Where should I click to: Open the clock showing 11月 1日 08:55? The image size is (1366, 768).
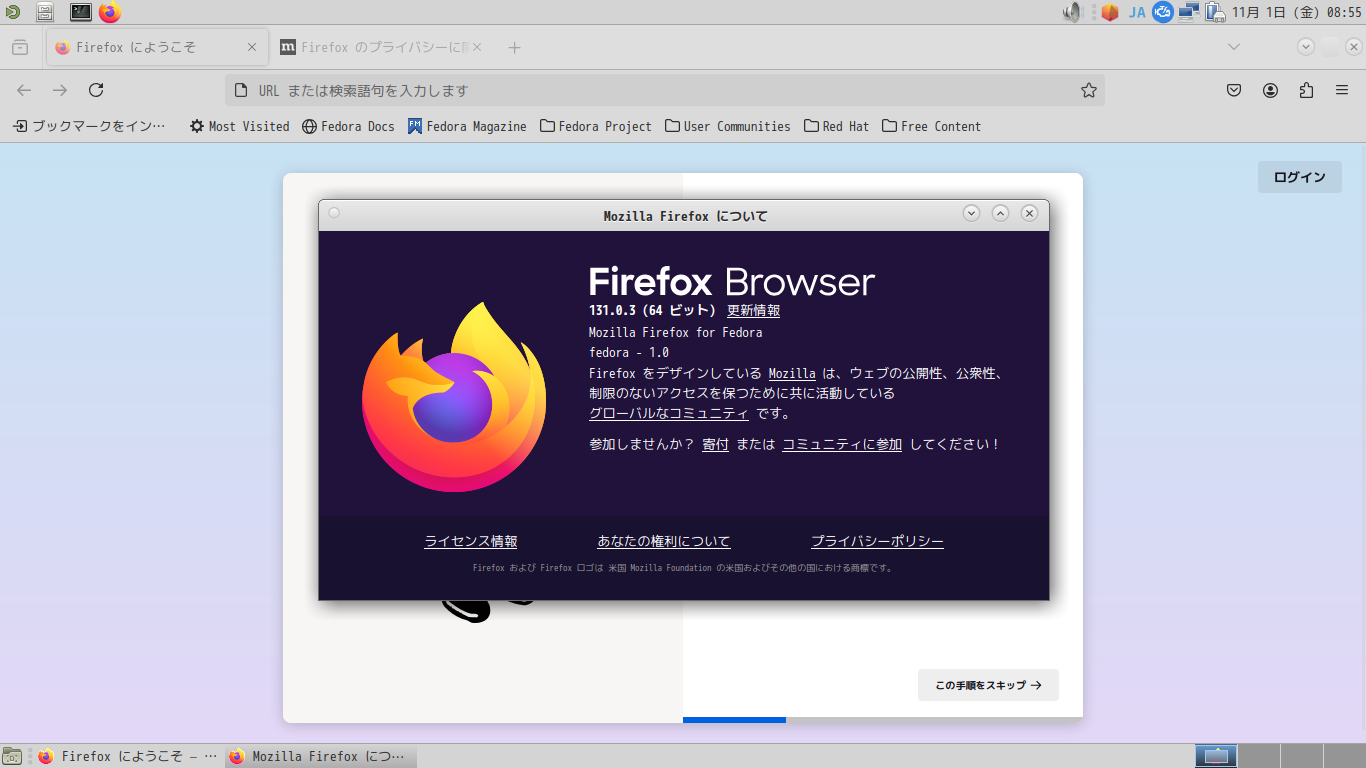1297,12
